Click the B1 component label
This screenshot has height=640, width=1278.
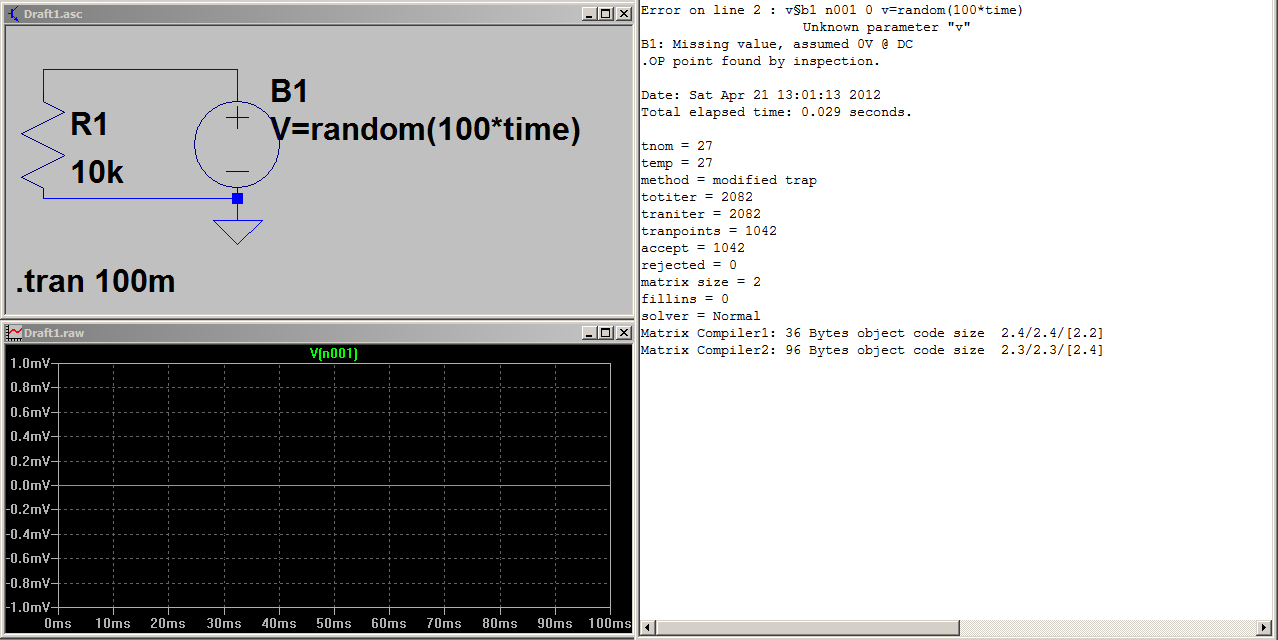coord(289,91)
